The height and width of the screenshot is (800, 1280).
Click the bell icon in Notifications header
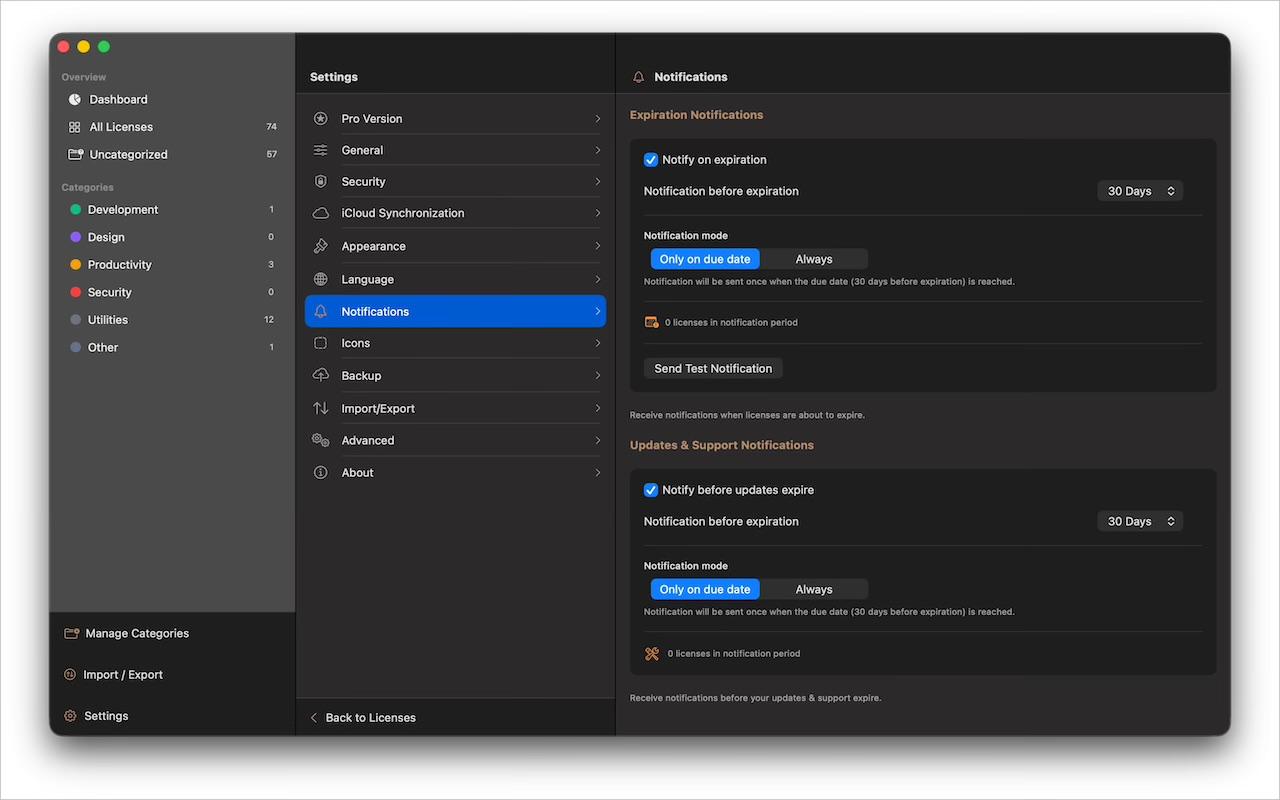(639, 77)
